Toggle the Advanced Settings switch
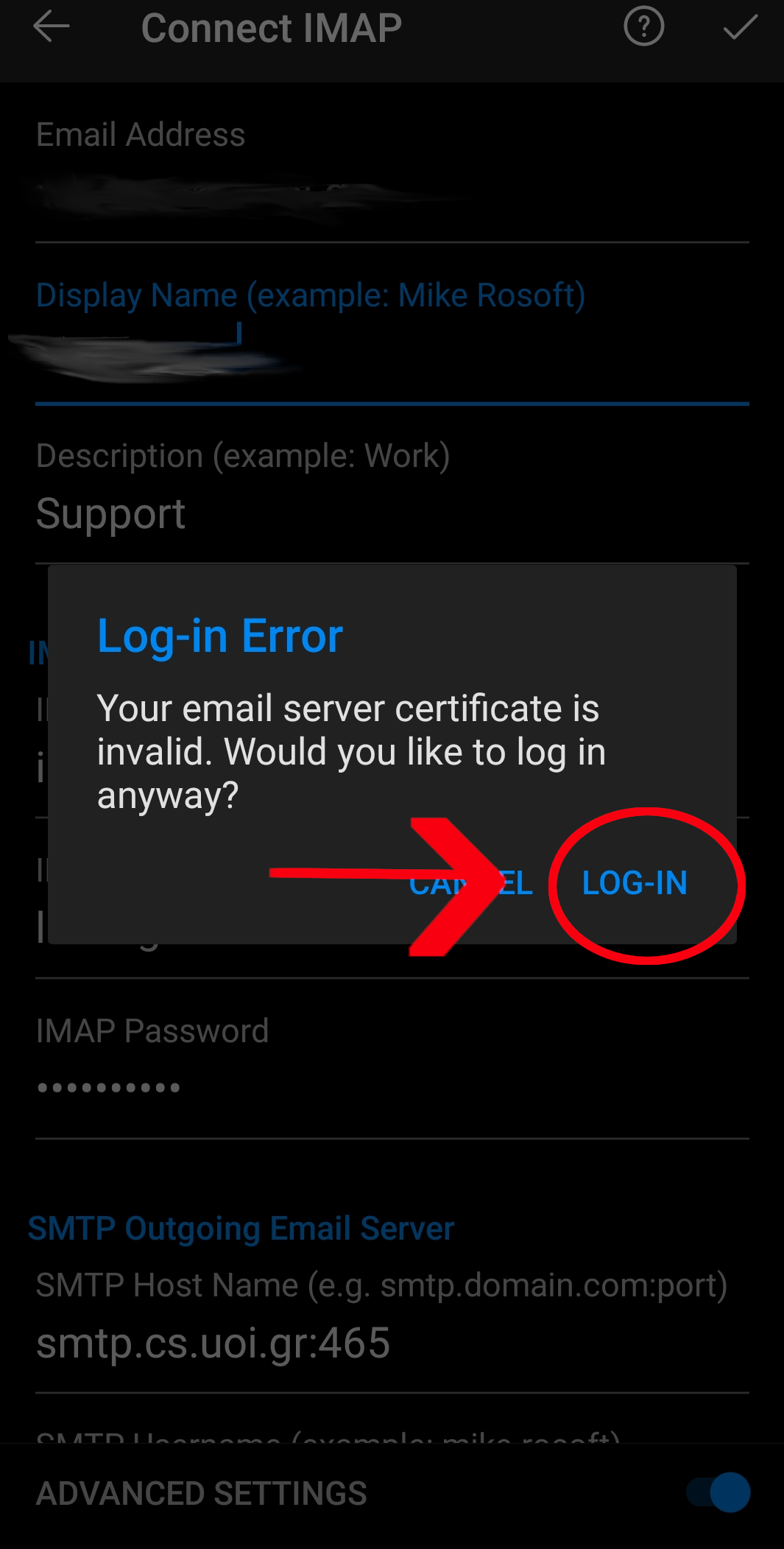This screenshot has width=784, height=1549. coord(718,1492)
